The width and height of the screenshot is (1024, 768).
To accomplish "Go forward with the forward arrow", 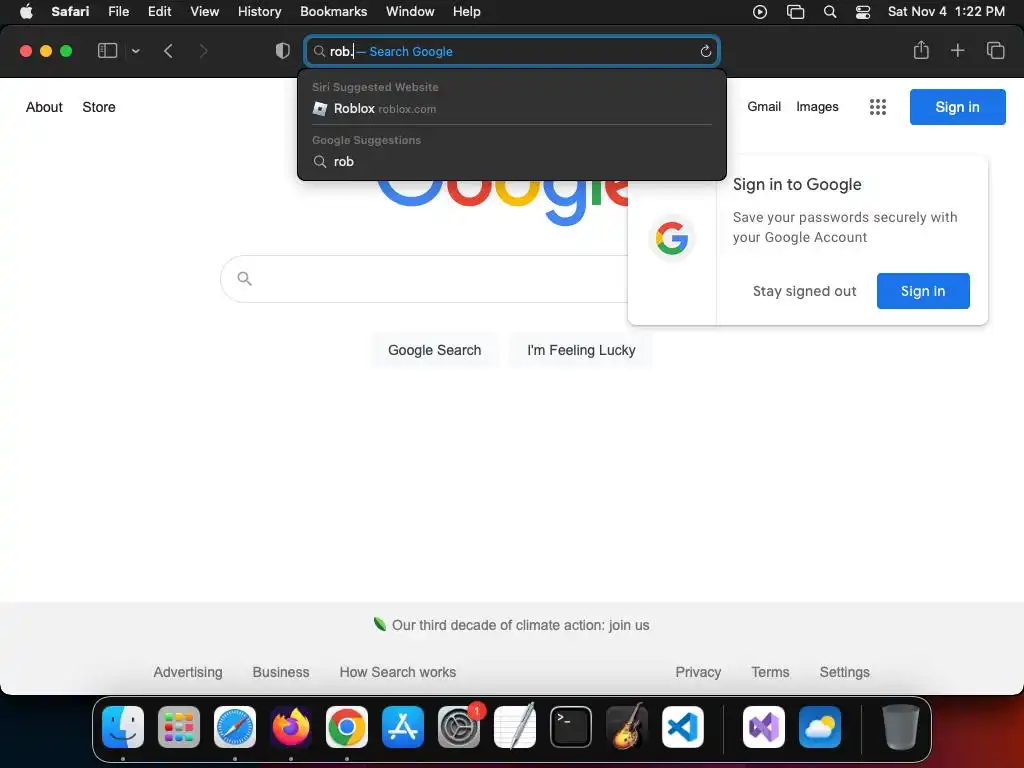I will pyautogui.click(x=203, y=51).
